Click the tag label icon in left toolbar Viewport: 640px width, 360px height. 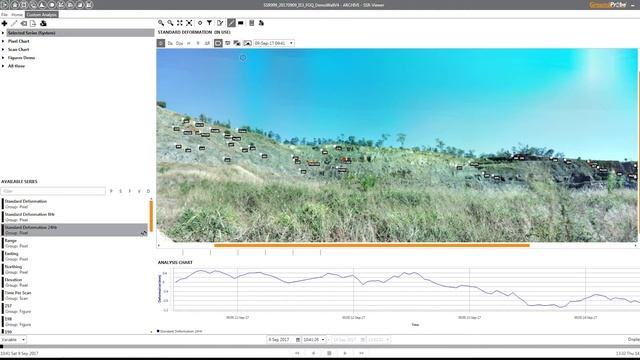pyautogui.click(x=24, y=24)
